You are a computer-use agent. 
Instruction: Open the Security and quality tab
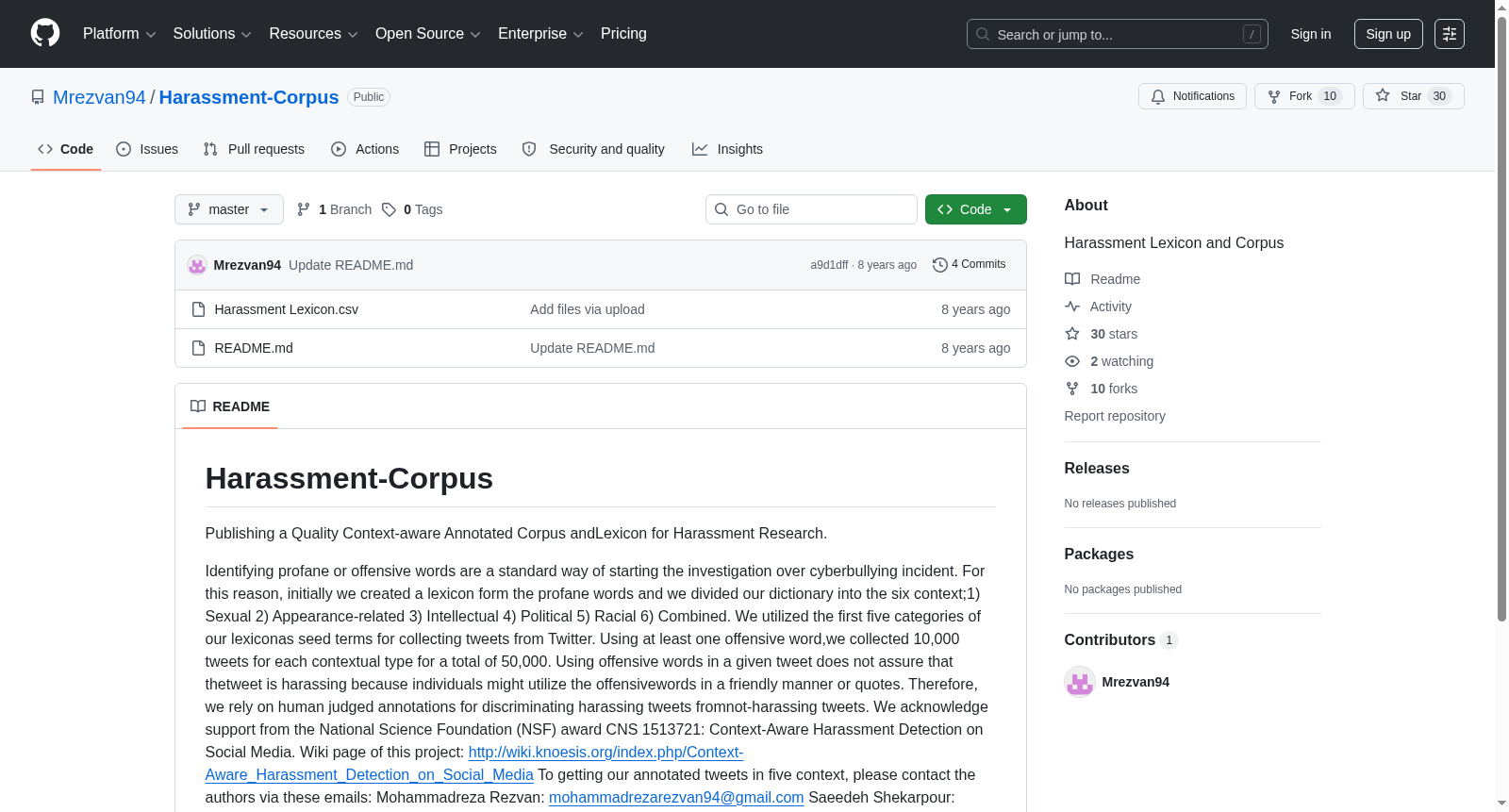pyautogui.click(x=593, y=149)
